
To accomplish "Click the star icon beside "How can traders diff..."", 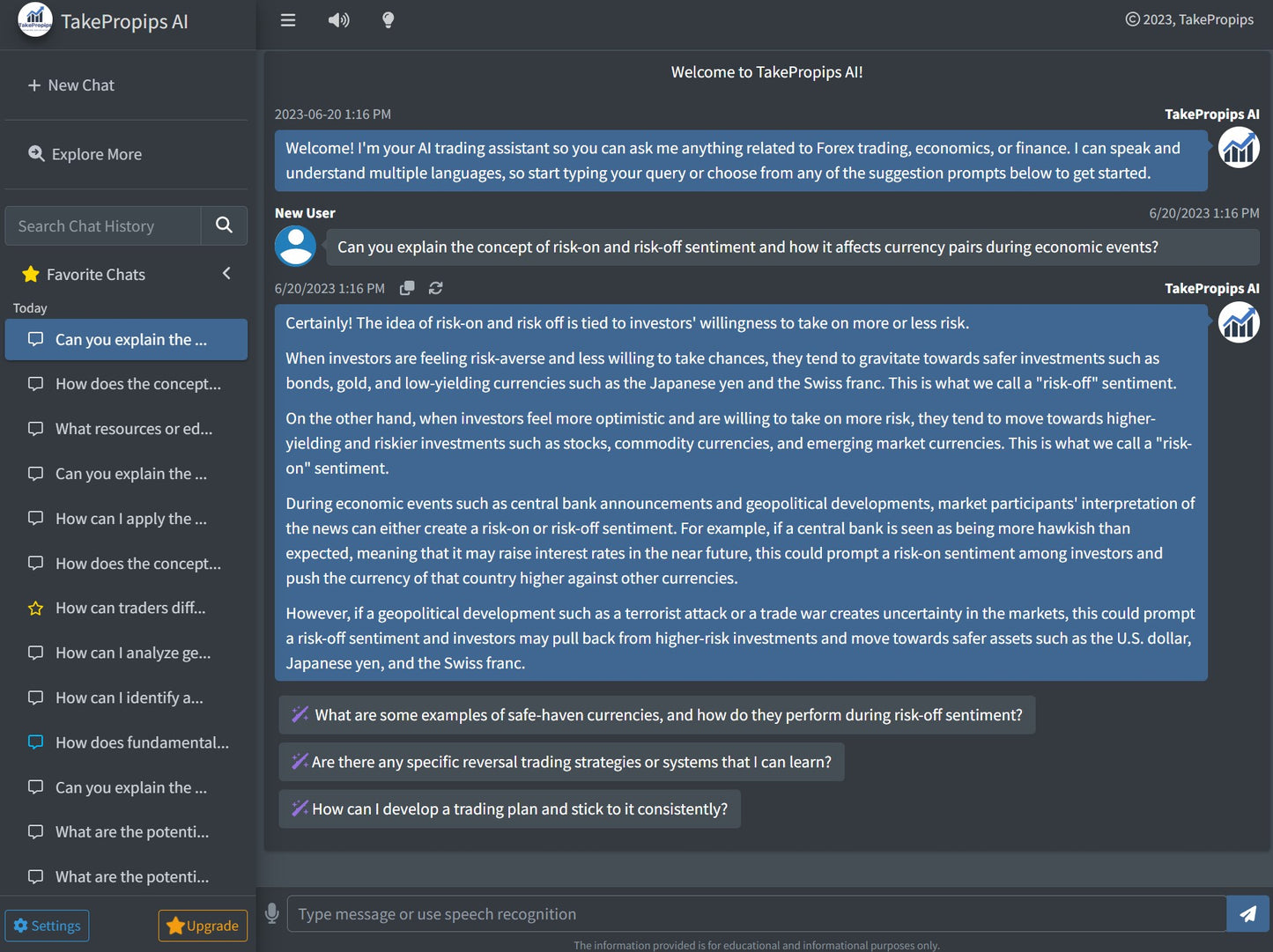I will [35, 609].
